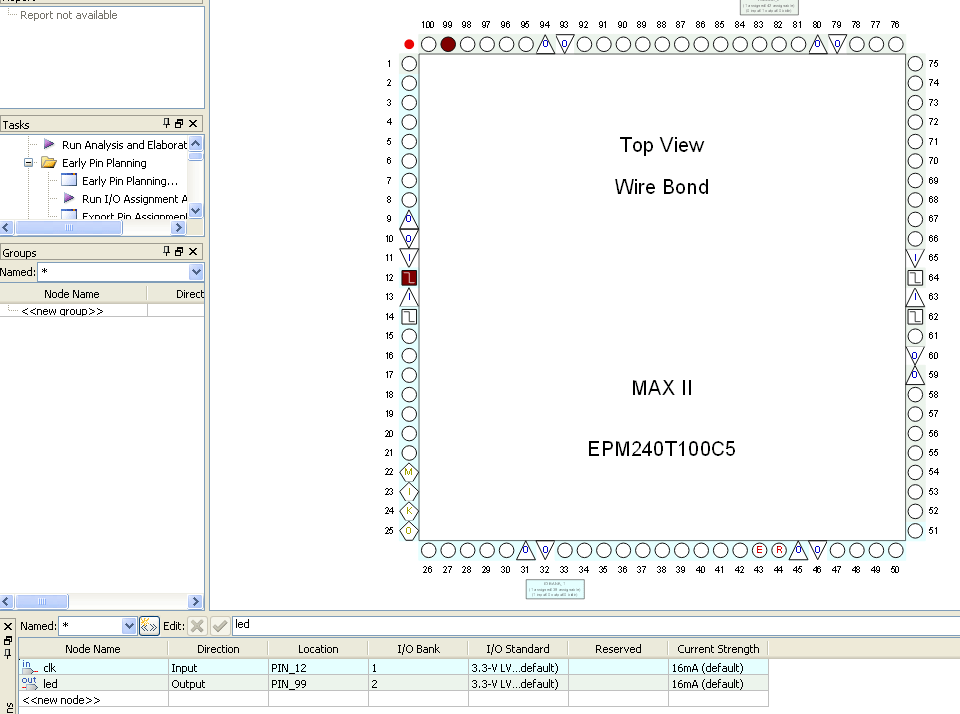Select the PIN_12 location cell

[x=318, y=668]
